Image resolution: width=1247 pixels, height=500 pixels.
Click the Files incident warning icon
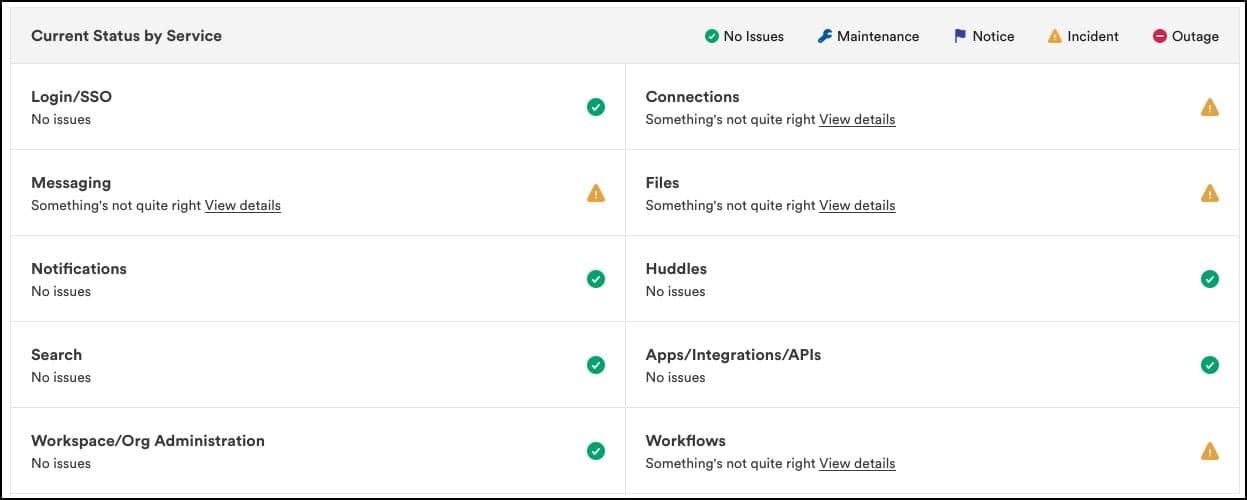pyautogui.click(x=1210, y=193)
